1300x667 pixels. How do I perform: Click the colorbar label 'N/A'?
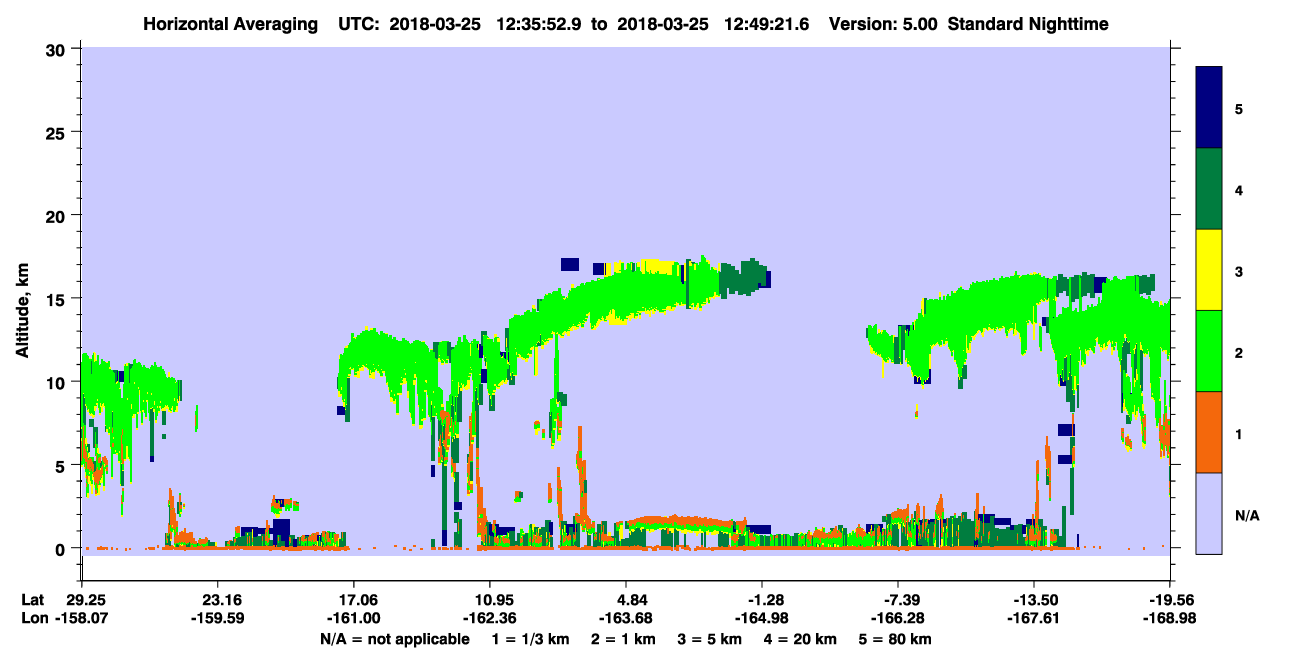point(1246,515)
